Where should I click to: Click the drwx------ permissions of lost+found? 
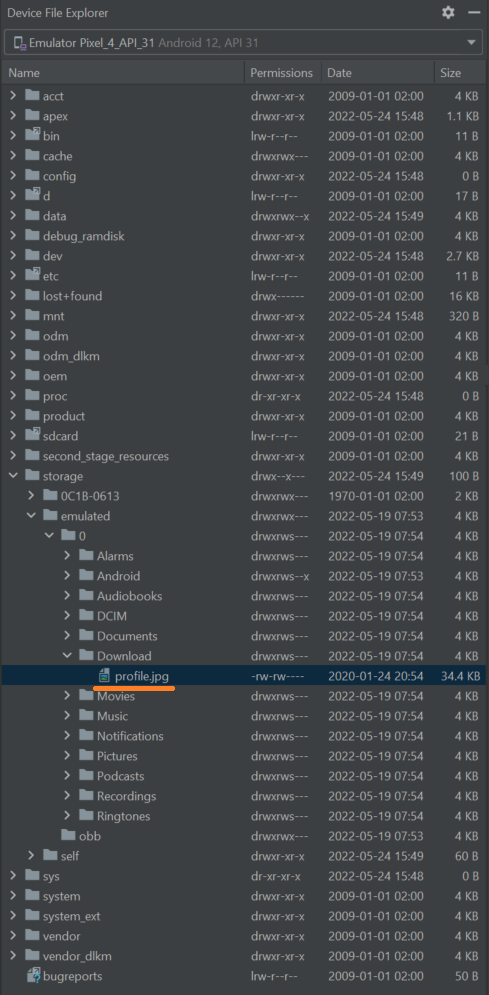278,296
